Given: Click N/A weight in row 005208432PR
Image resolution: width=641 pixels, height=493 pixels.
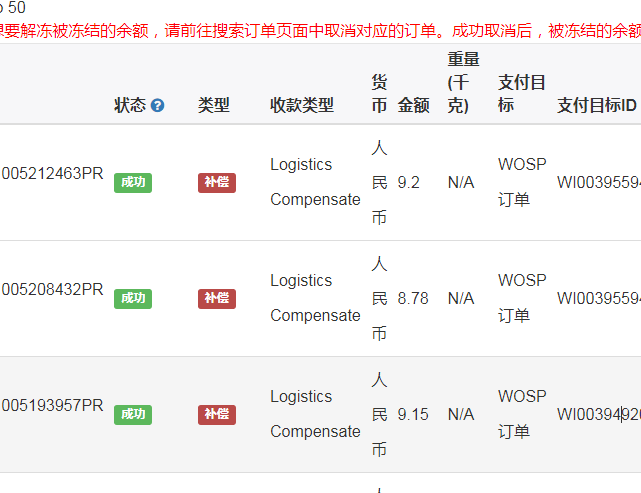Looking at the screenshot, I should coord(461,299).
